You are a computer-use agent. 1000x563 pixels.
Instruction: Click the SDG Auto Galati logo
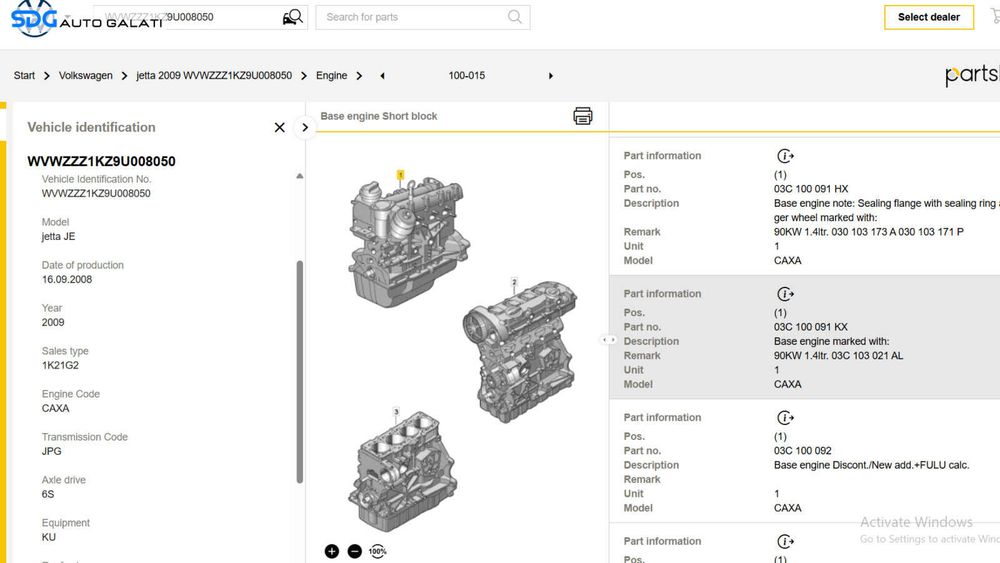[x=86, y=18]
